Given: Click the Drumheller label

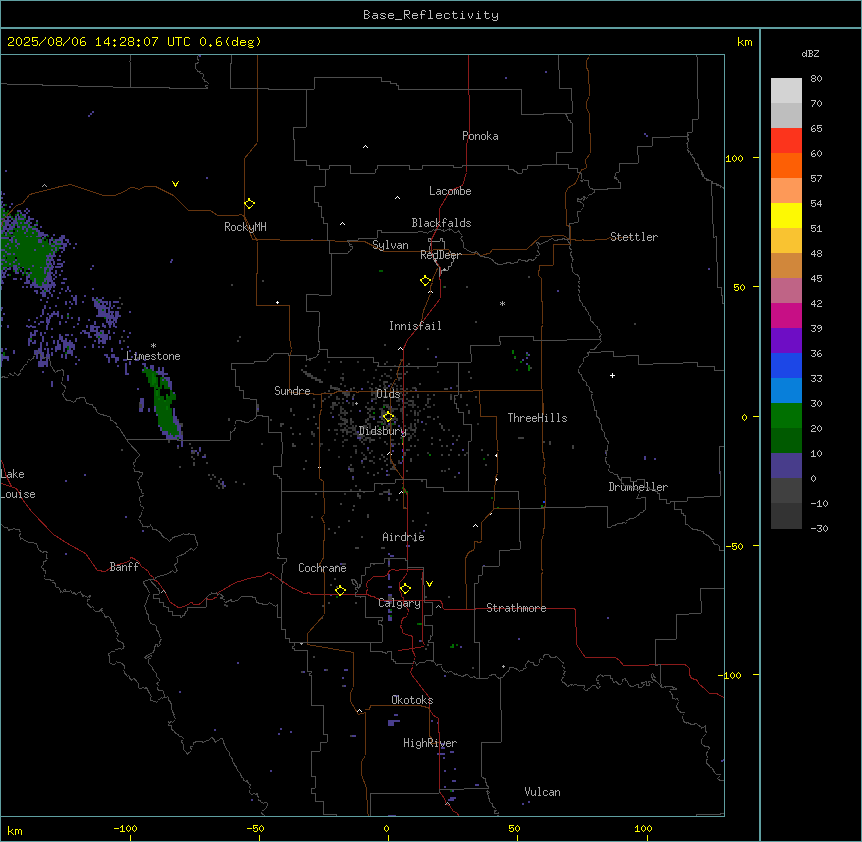Looking at the screenshot, I should point(638,487).
